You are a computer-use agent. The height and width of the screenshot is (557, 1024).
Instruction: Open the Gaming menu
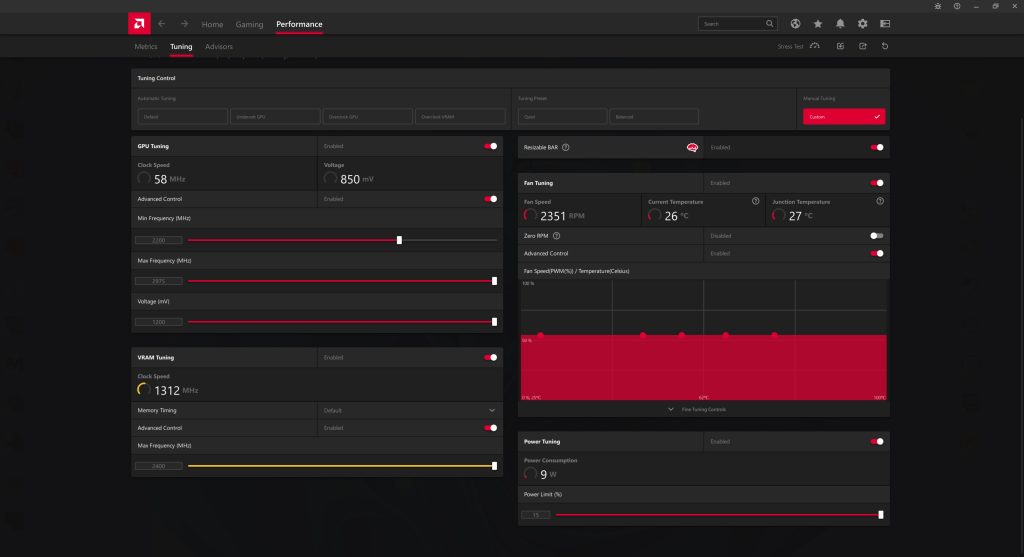[249, 24]
